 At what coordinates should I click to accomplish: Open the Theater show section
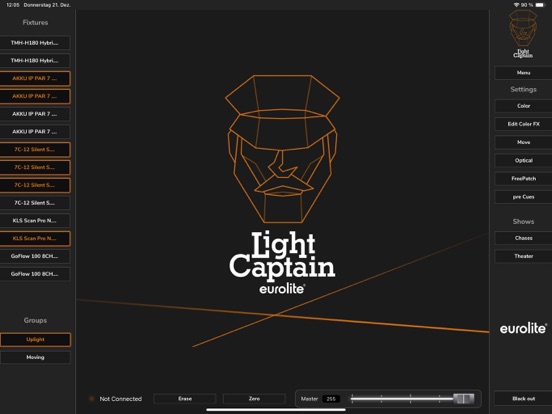(523, 256)
